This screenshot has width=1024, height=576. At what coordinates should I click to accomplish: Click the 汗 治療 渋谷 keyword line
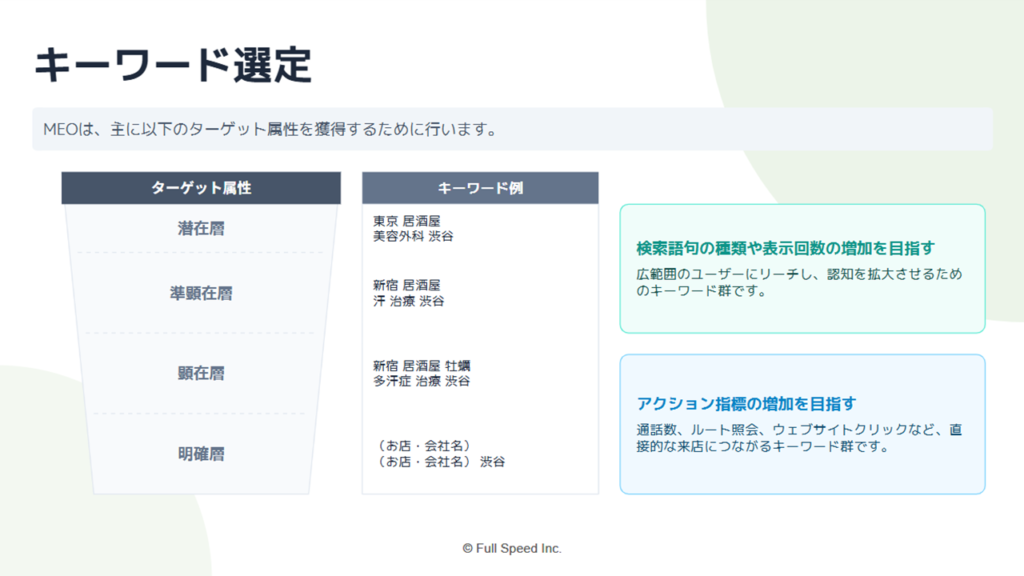pyautogui.click(x=409, y=301)
